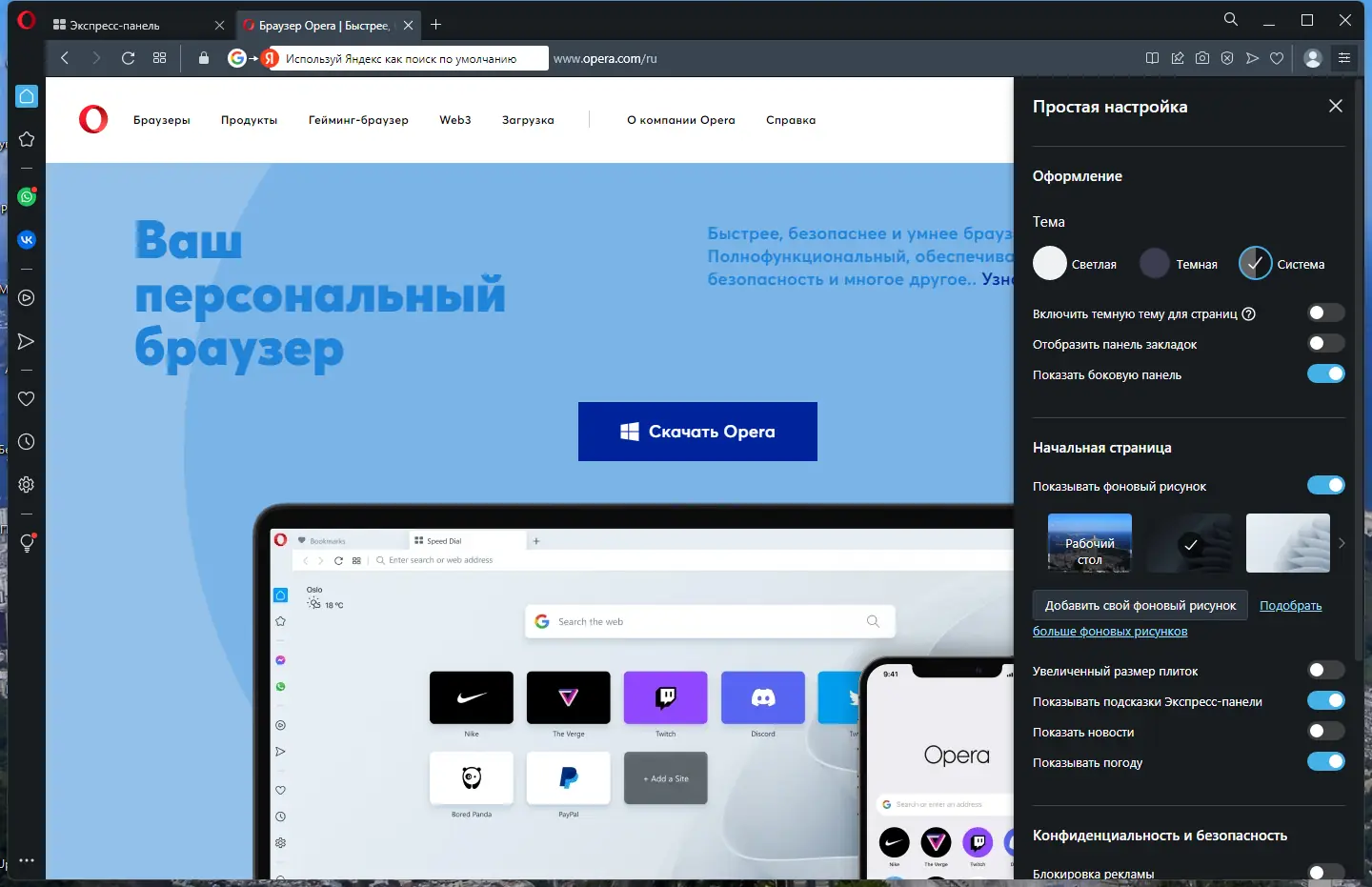Open browser Settings via the gear sidebar icon
Viewport: 1372px width, 887px height.
[x=26, y=484]
